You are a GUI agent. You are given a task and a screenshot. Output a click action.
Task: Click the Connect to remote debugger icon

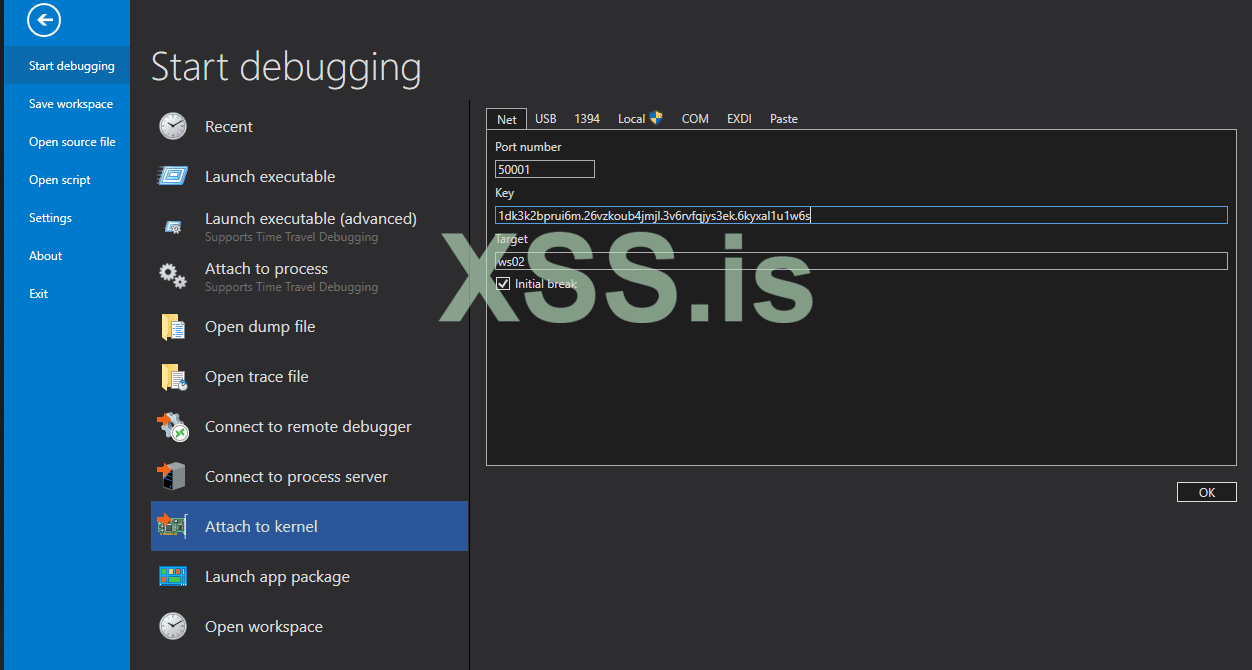[173, 427]
